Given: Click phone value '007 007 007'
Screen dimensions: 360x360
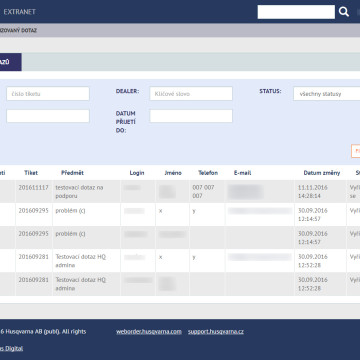Looking at the screenshot, I should click(x=203, y=192).
